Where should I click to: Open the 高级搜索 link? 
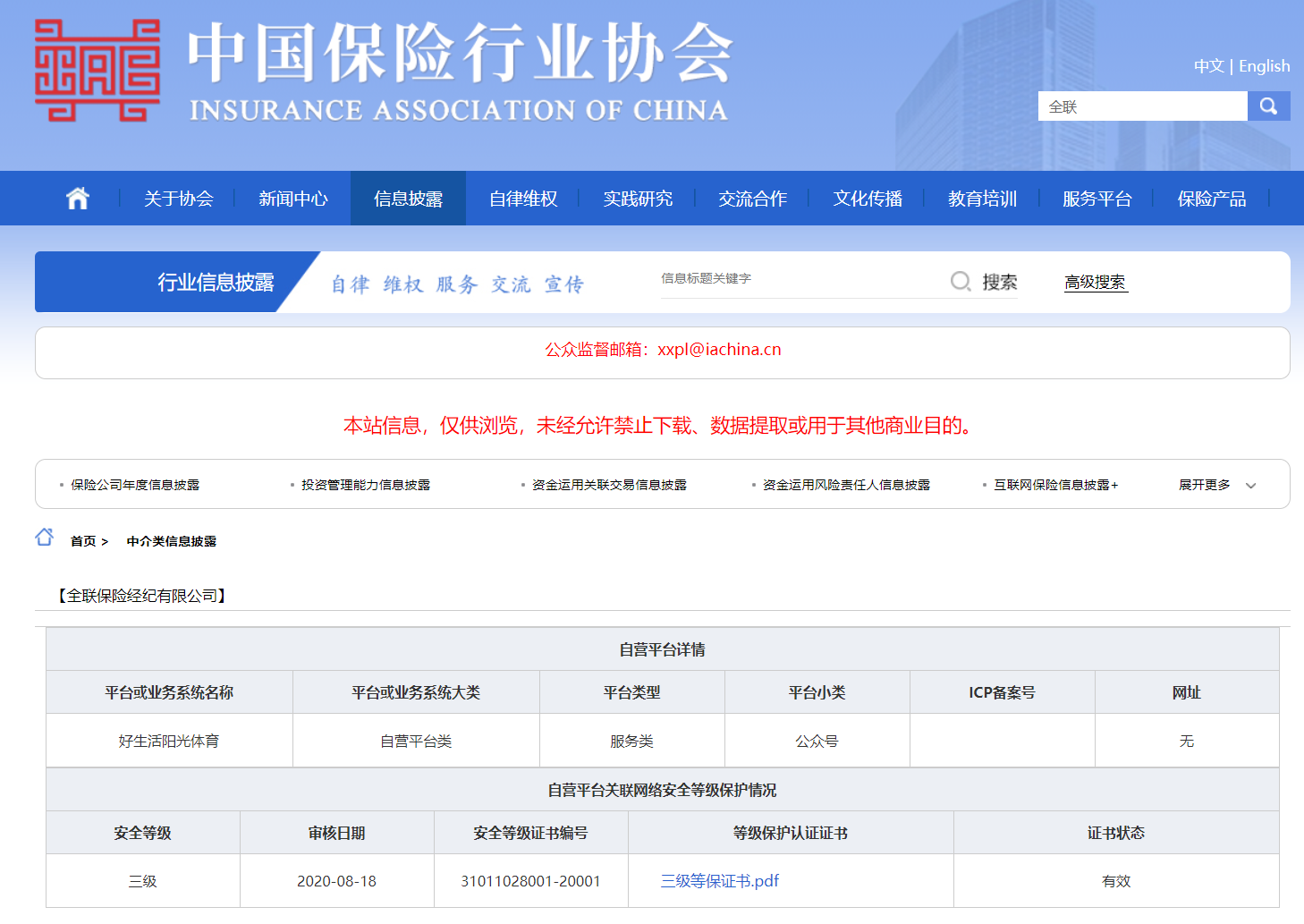[1095, 283]
